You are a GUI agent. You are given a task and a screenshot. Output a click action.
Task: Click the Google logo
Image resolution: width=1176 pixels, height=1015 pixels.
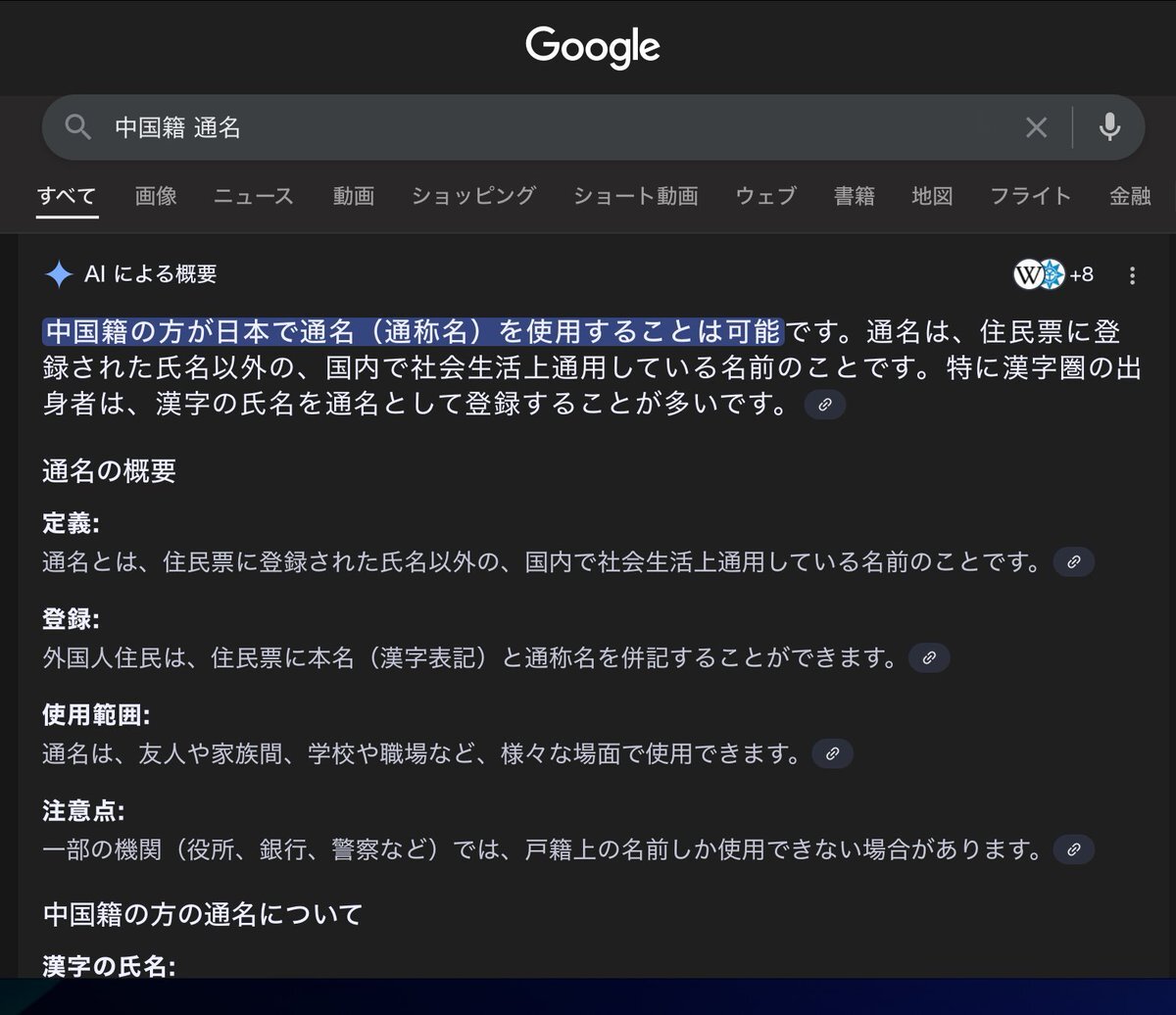(x=593, y=48)
